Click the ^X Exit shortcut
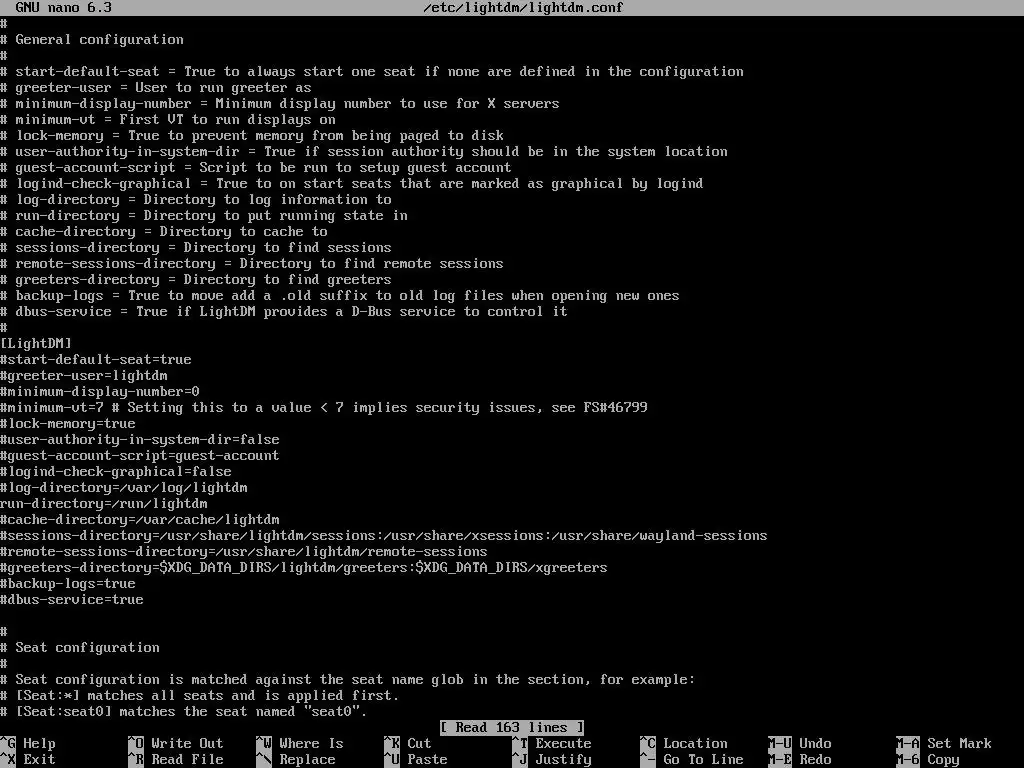 [x=28, y=760]
